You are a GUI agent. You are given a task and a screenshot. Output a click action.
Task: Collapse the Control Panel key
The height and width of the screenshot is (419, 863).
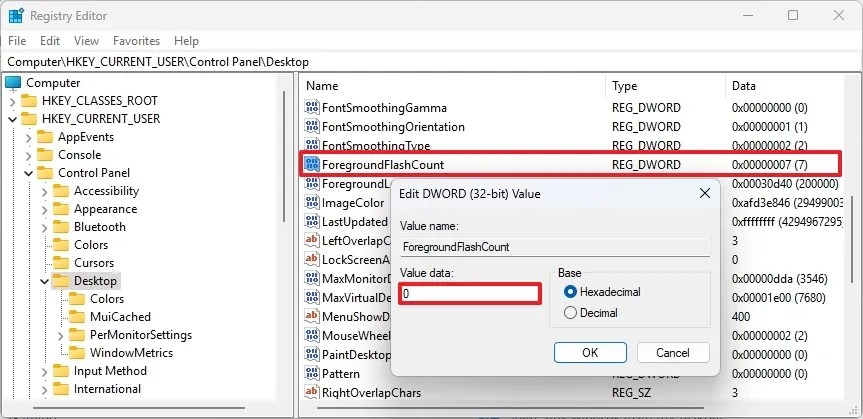coord(29,173)
